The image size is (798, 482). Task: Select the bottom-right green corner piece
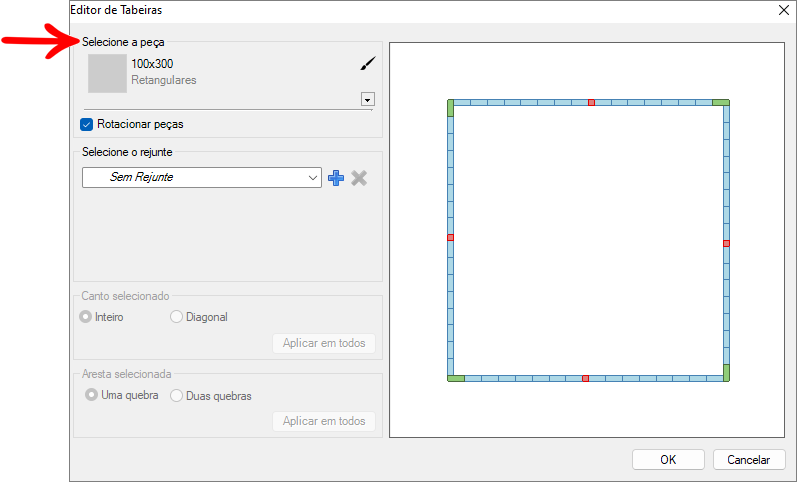[x=725, y=376]
